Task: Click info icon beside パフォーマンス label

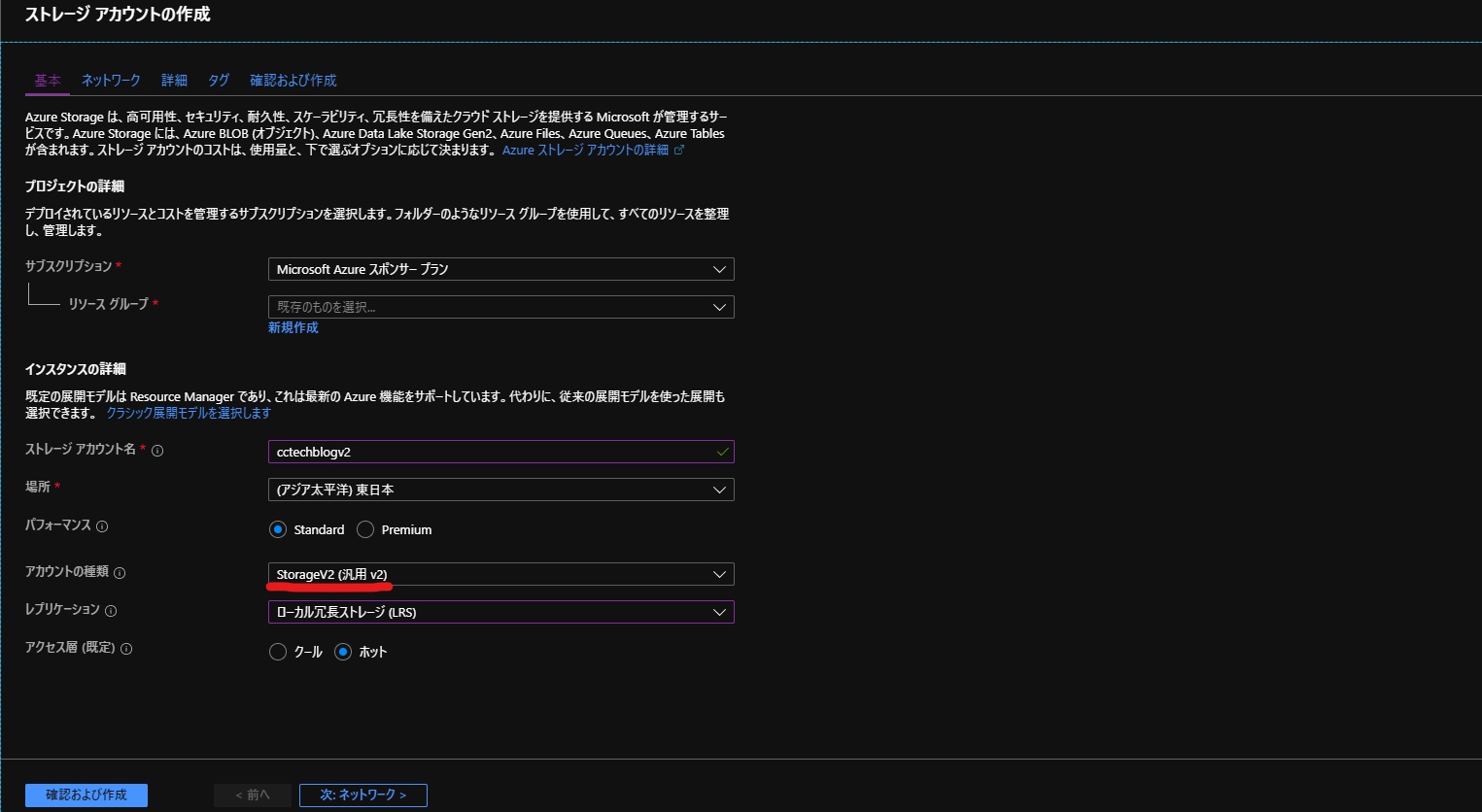Action: (102, 526)
